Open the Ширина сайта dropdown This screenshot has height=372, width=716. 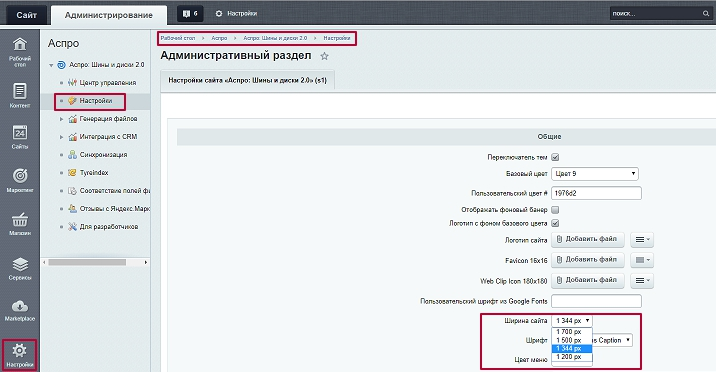572,320
